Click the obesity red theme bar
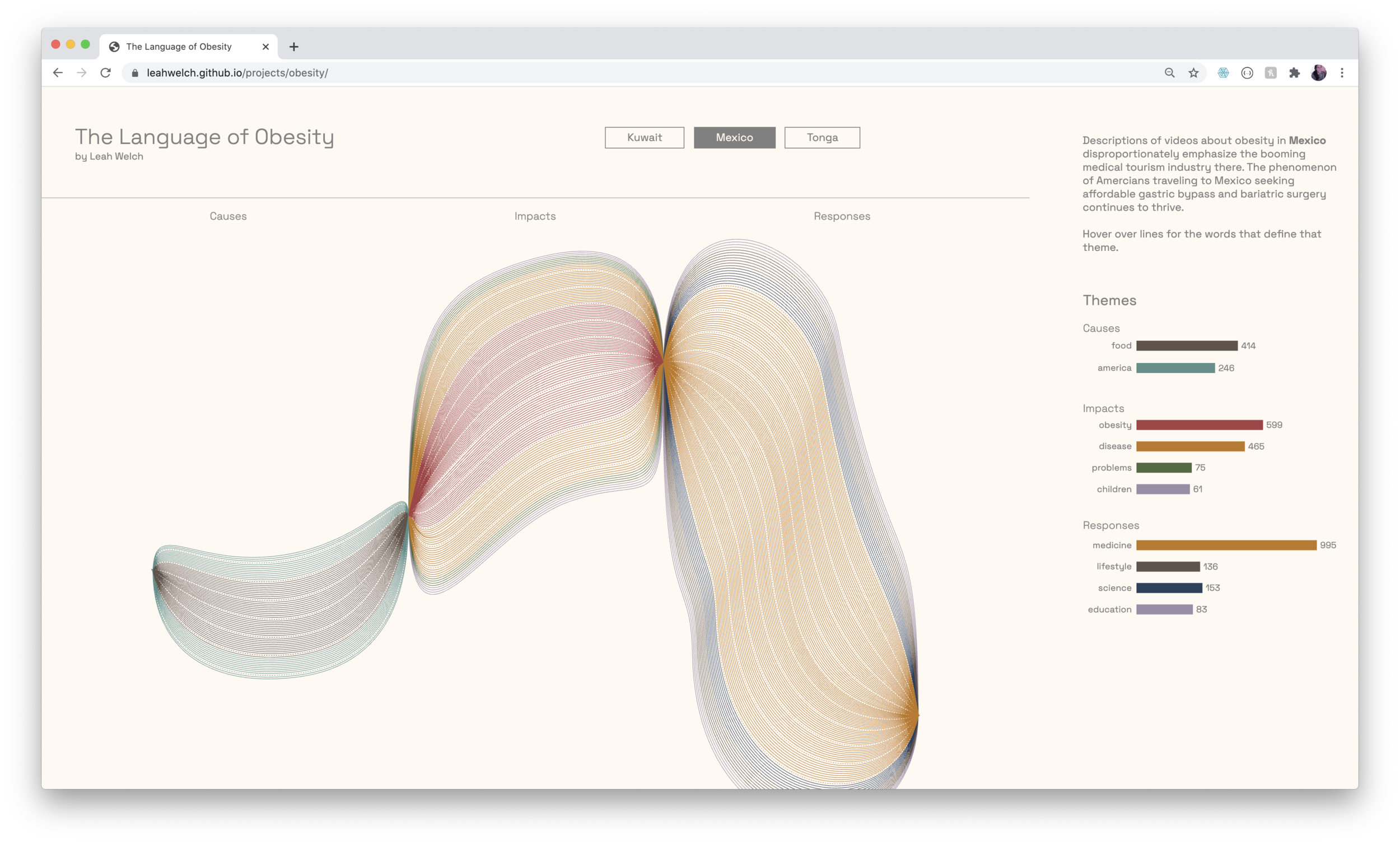 1199,425
